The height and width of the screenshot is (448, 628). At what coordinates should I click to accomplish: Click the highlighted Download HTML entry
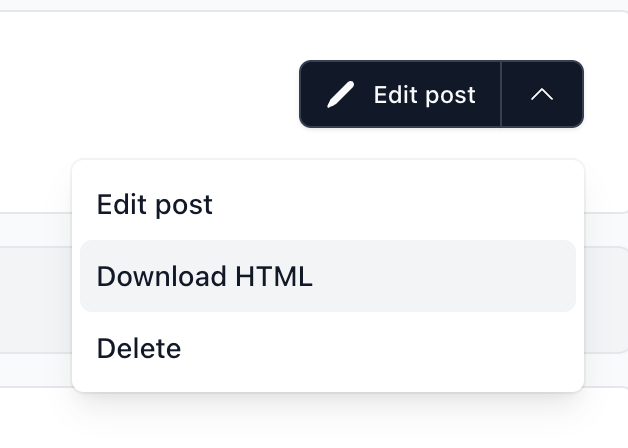click(x=205, y=276)
